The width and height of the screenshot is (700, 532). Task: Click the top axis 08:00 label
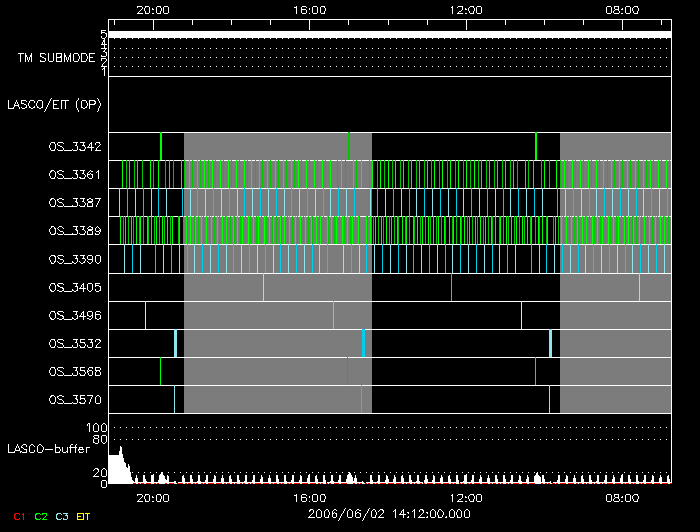pos(622,10)
